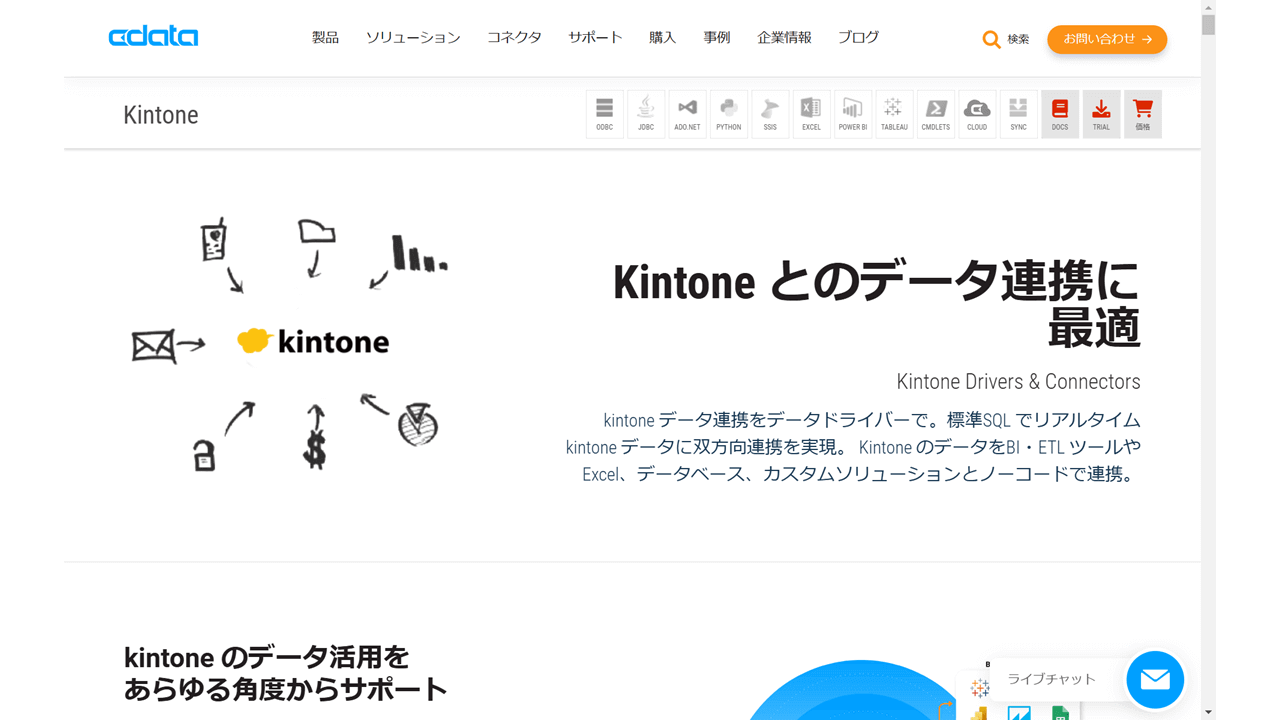
Task: Open the ソリューション menu
Action: pyautogui.click(x=413, y=38)
